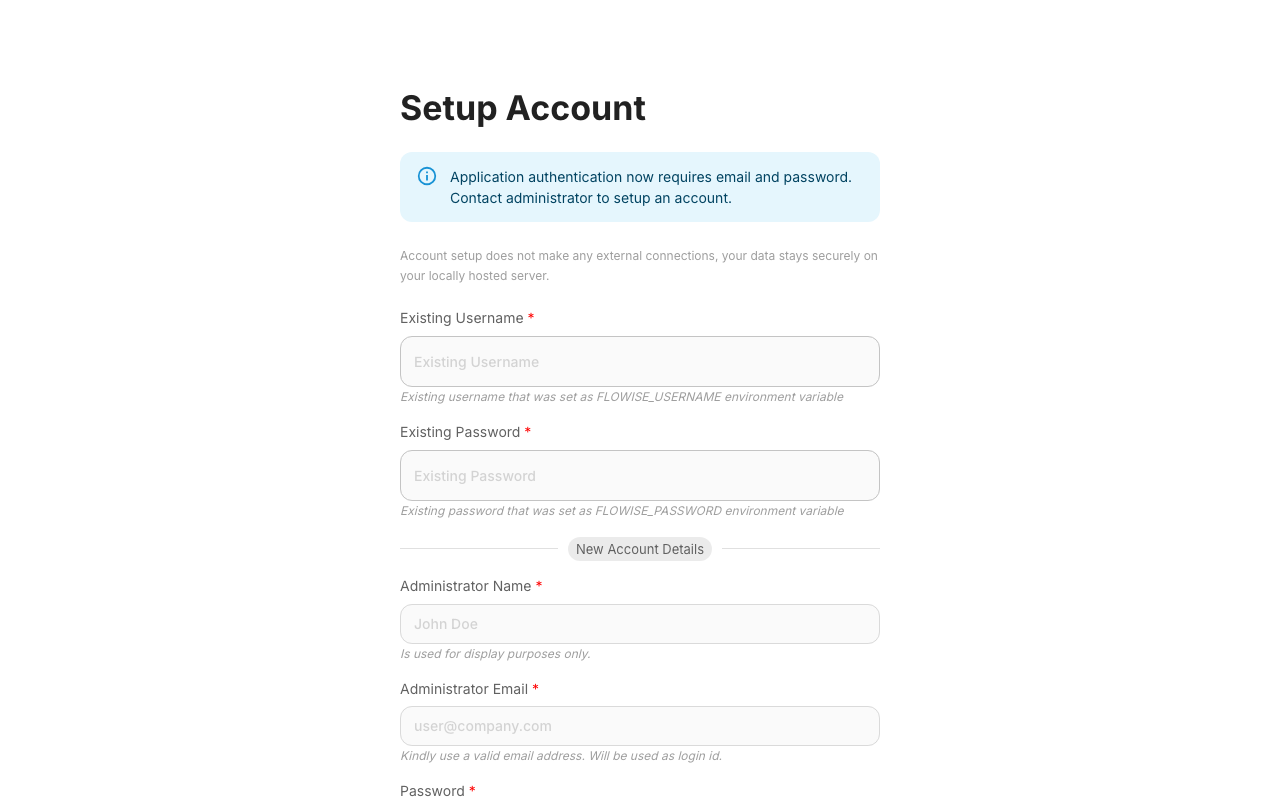
Task: Click the required asterisk beside Administrator Email
Action: click(535, 688)
